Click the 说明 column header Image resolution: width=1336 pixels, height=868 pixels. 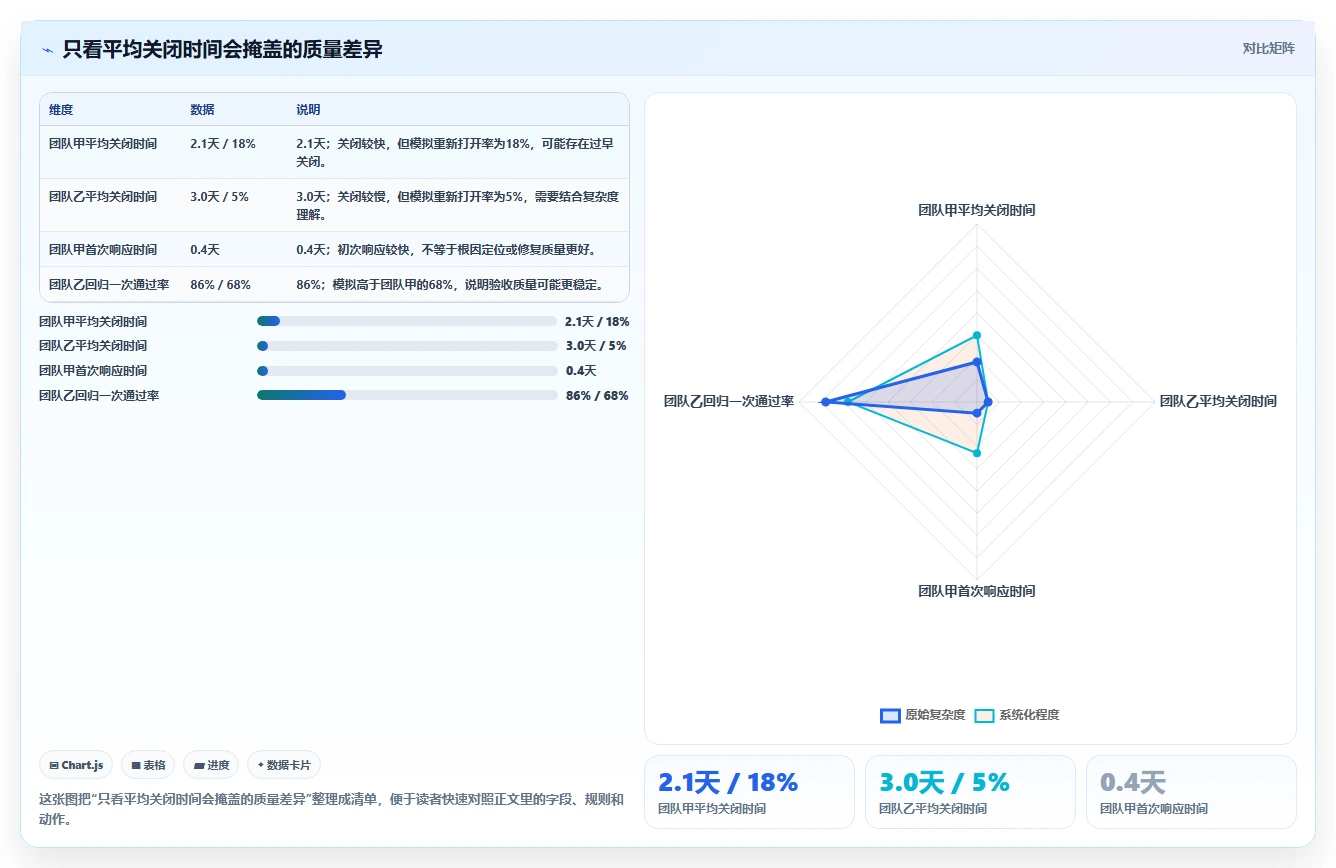click(308, 110)
